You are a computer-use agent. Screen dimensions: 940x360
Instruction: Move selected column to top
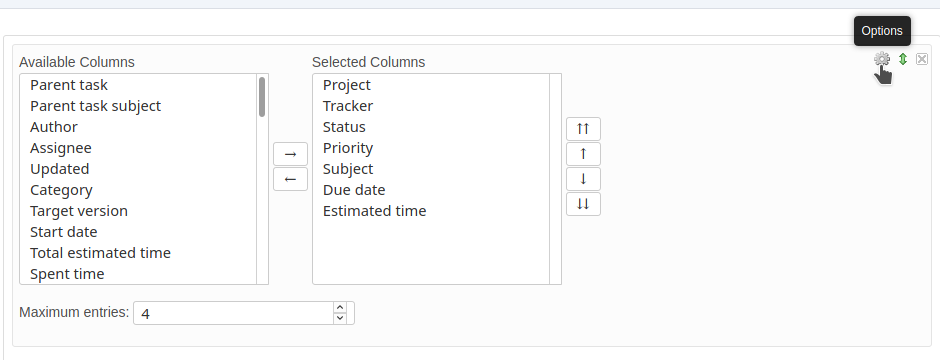pos(583,129)
